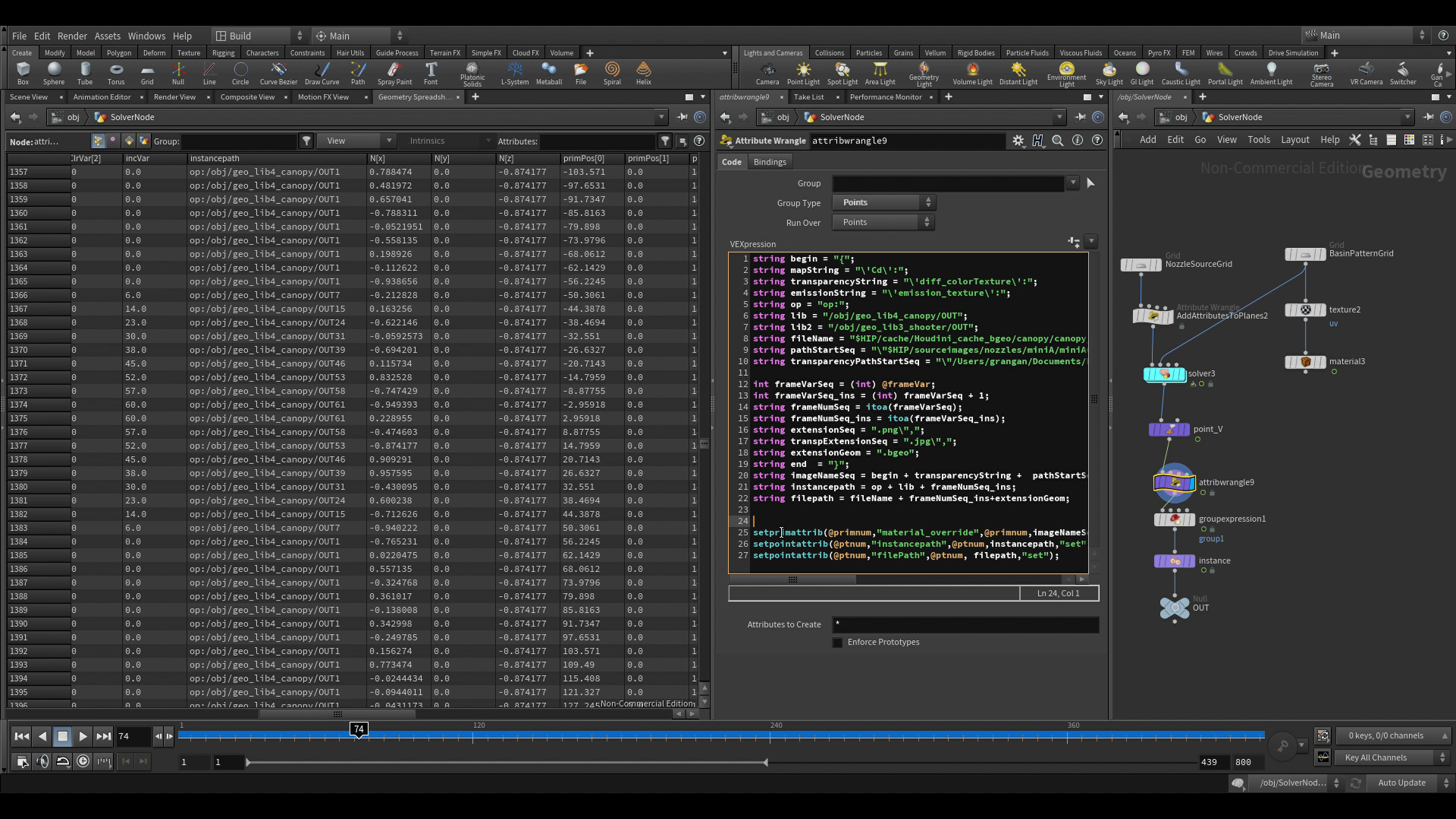
Task: Open the parameter gear menu for Attribute Wrangle
Action: (1018, 140)
